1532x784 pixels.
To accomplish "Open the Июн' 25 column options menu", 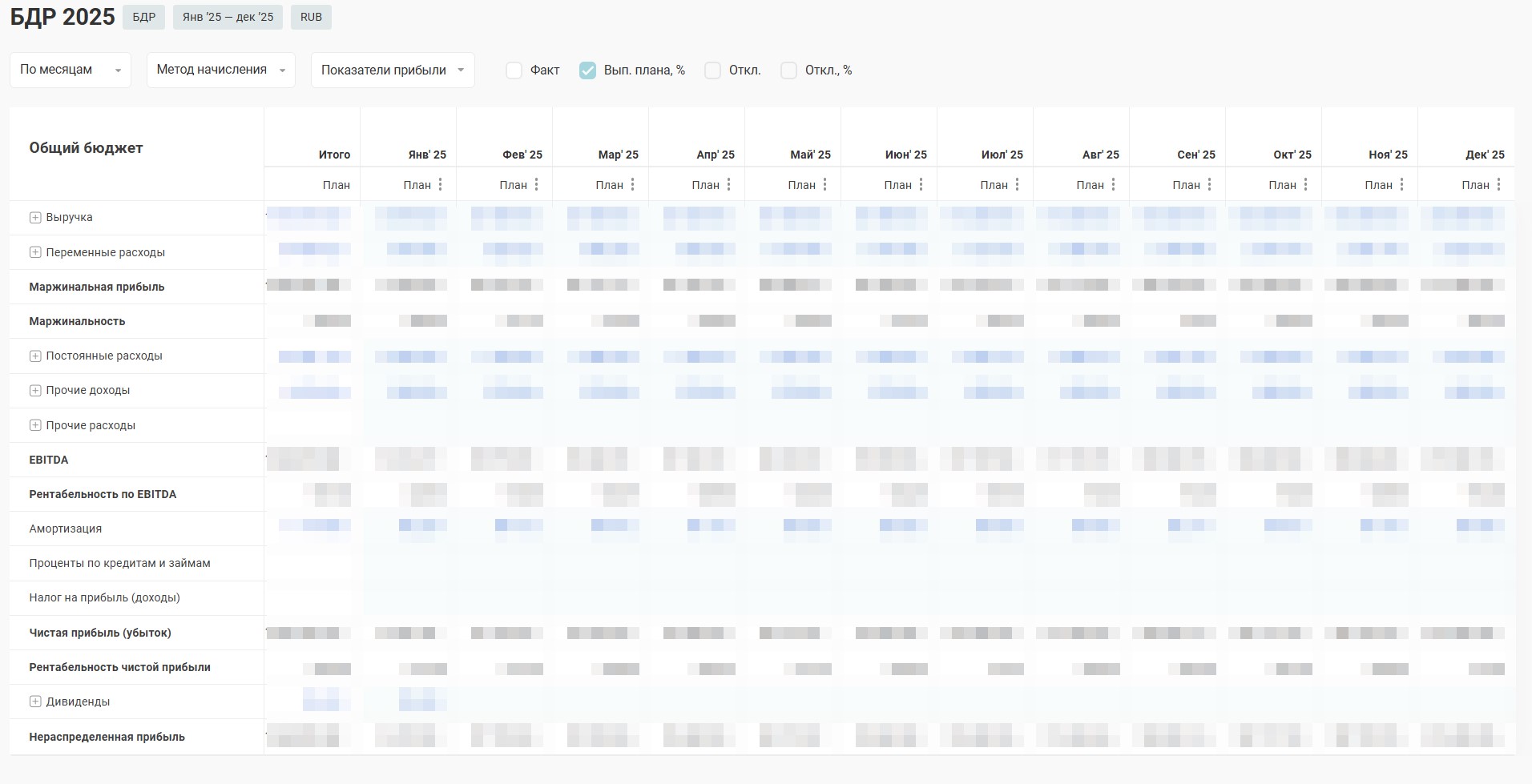I will point(921,185).
